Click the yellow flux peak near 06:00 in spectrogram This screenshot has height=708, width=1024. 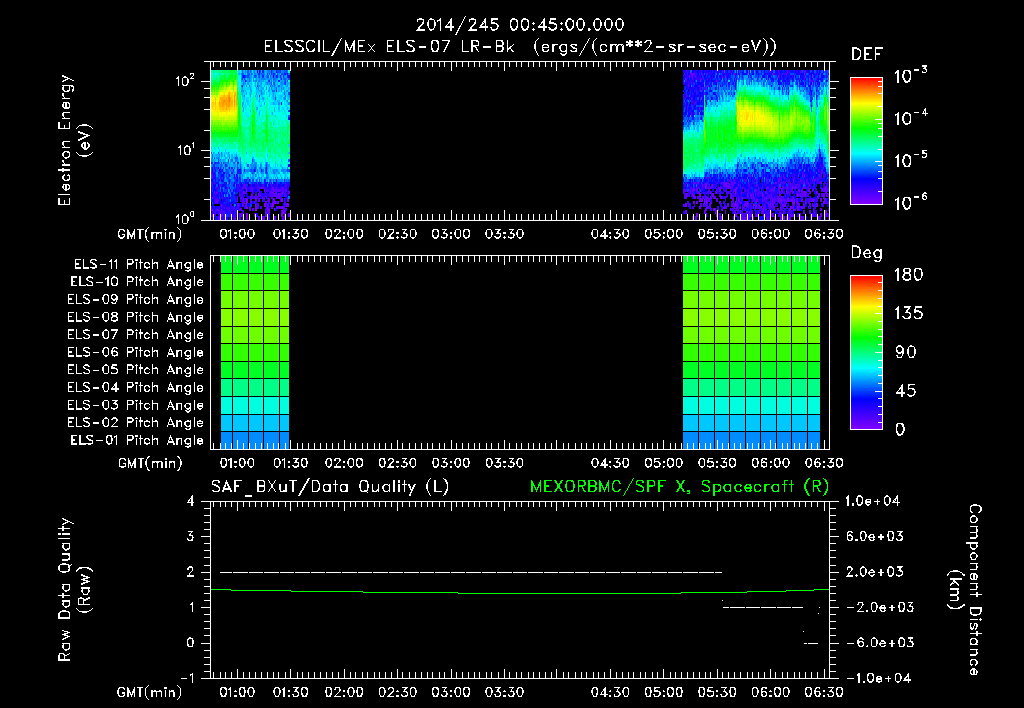coord(758,116)
